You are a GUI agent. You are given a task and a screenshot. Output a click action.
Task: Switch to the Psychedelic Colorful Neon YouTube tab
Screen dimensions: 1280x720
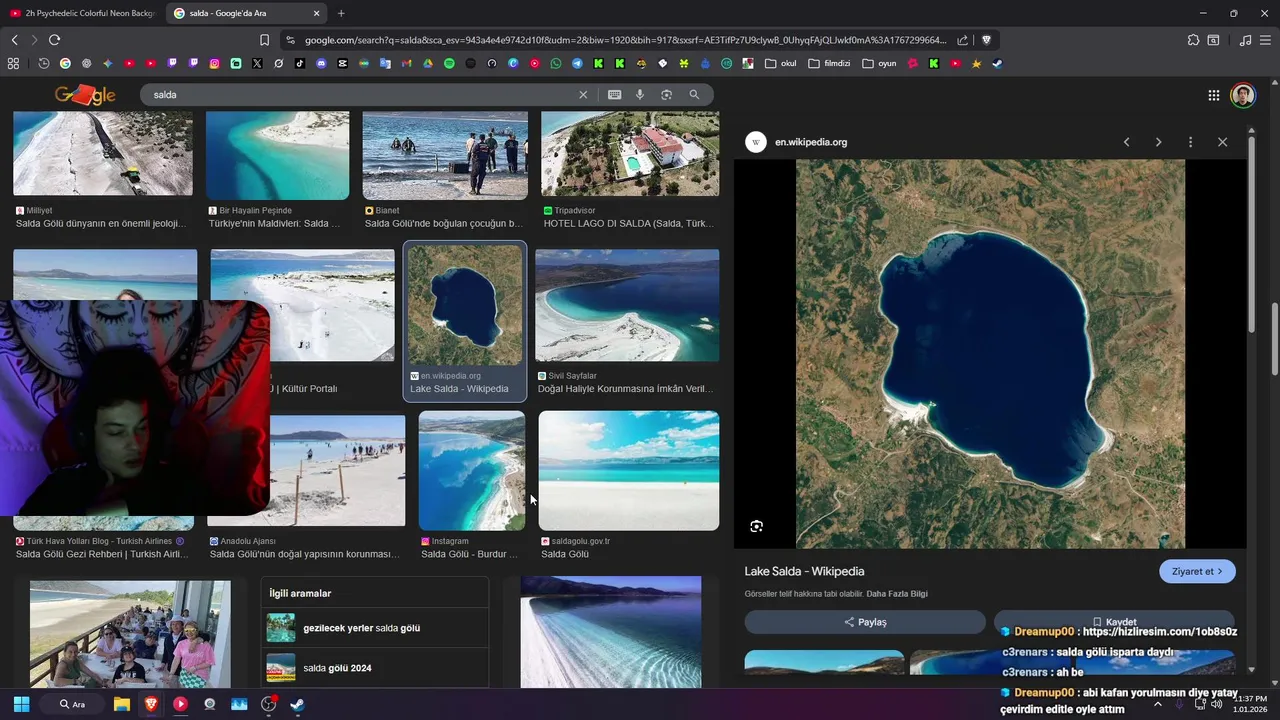[x=82, y=13]
